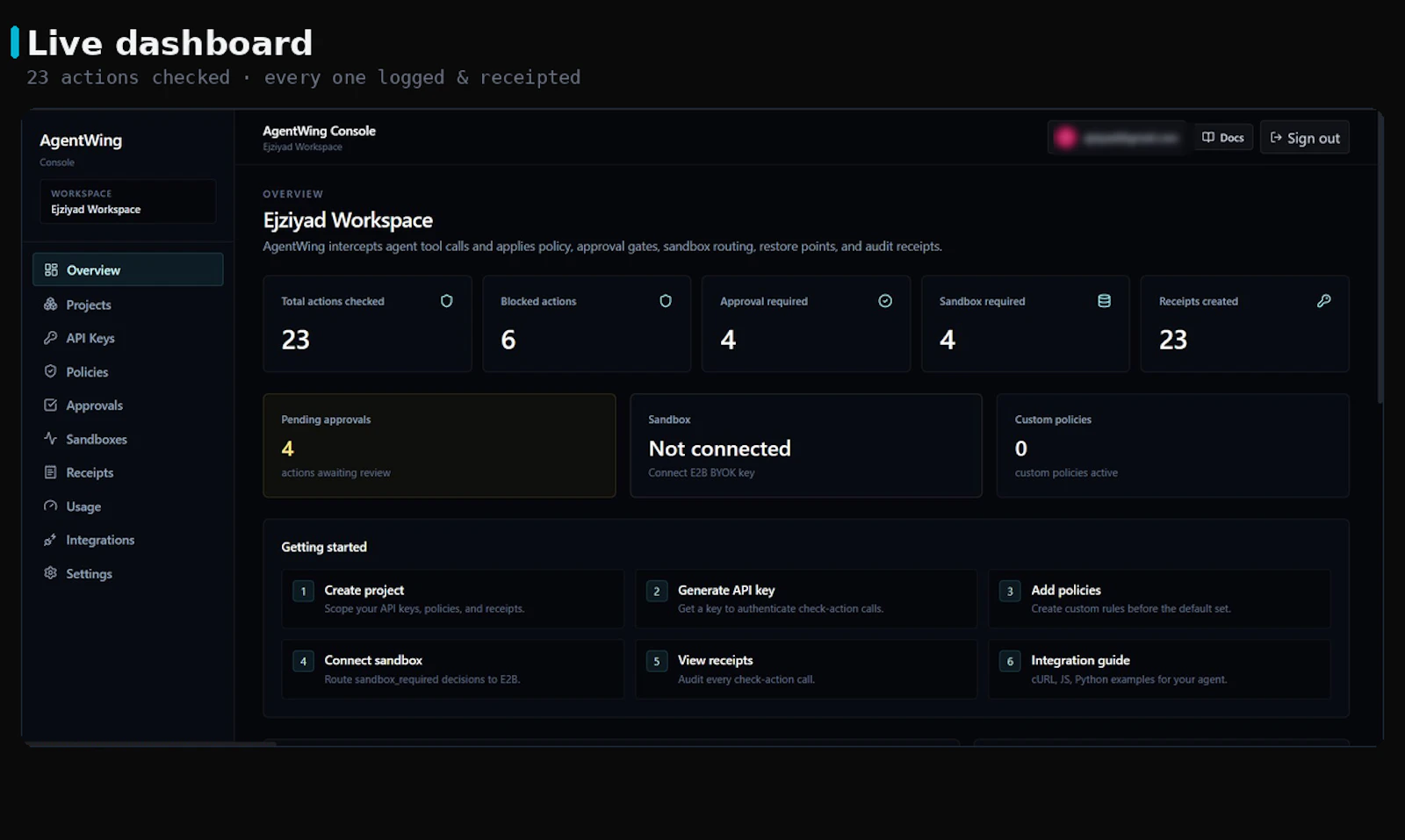1405x840 pixels.
Task: Open the Projects sidebar section
Action: coord(127,305)
